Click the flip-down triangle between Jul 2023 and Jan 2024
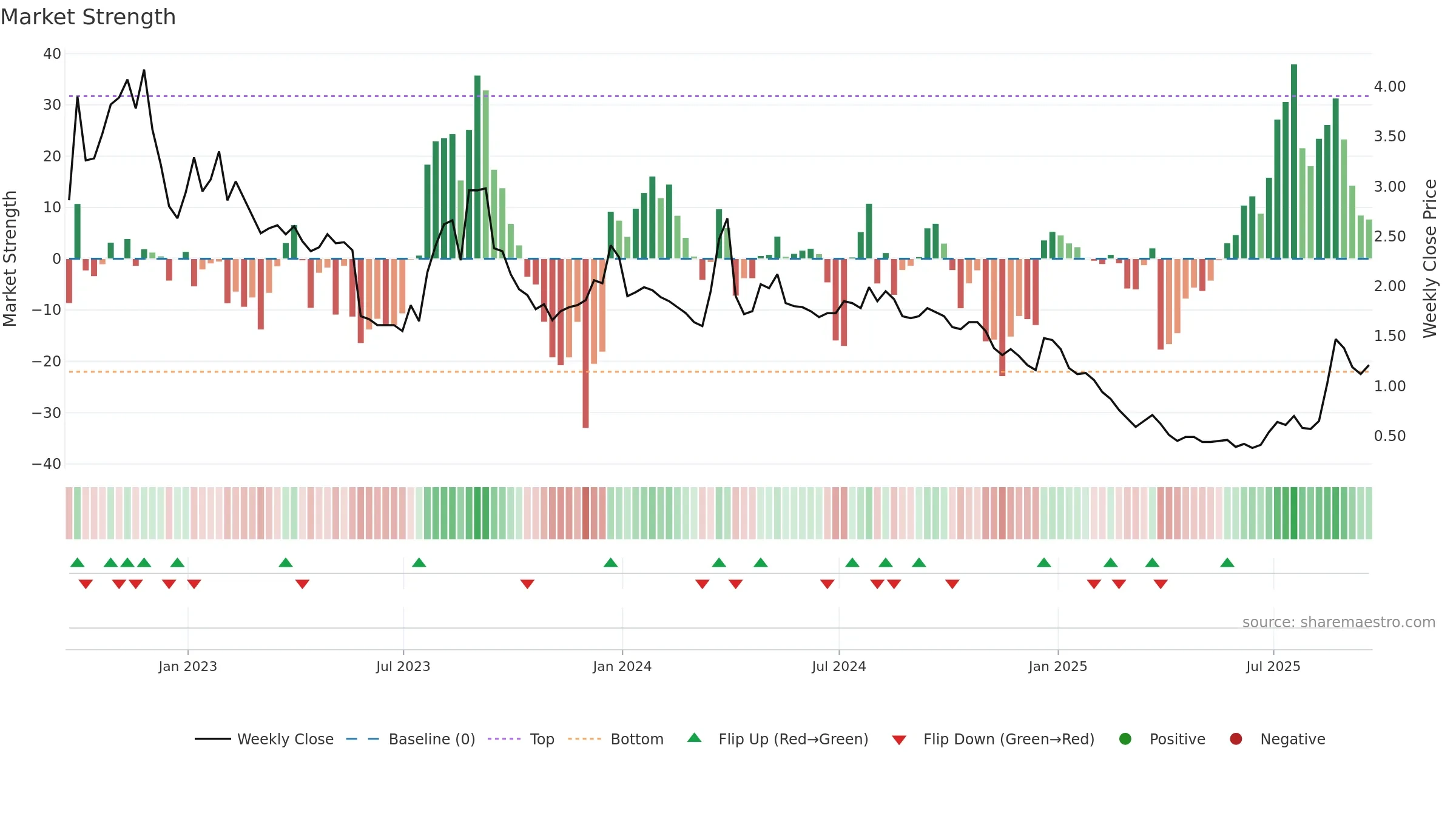The height and width of the screenshot is (819, 1456). (x=527, y=584)
